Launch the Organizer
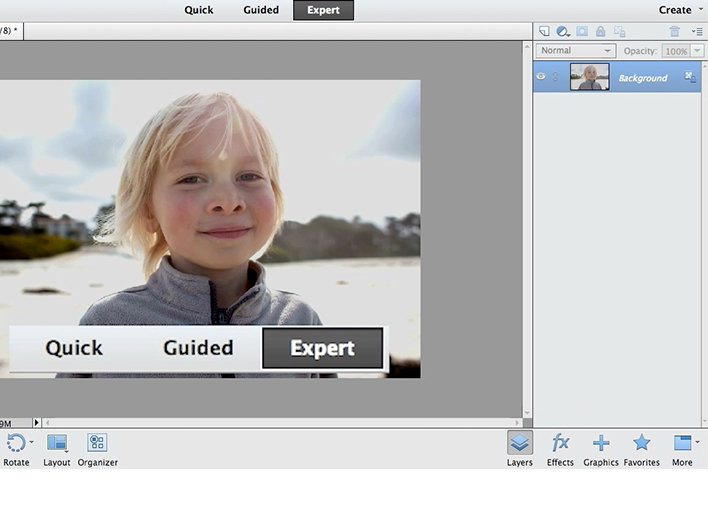 [x=98, y=449]
